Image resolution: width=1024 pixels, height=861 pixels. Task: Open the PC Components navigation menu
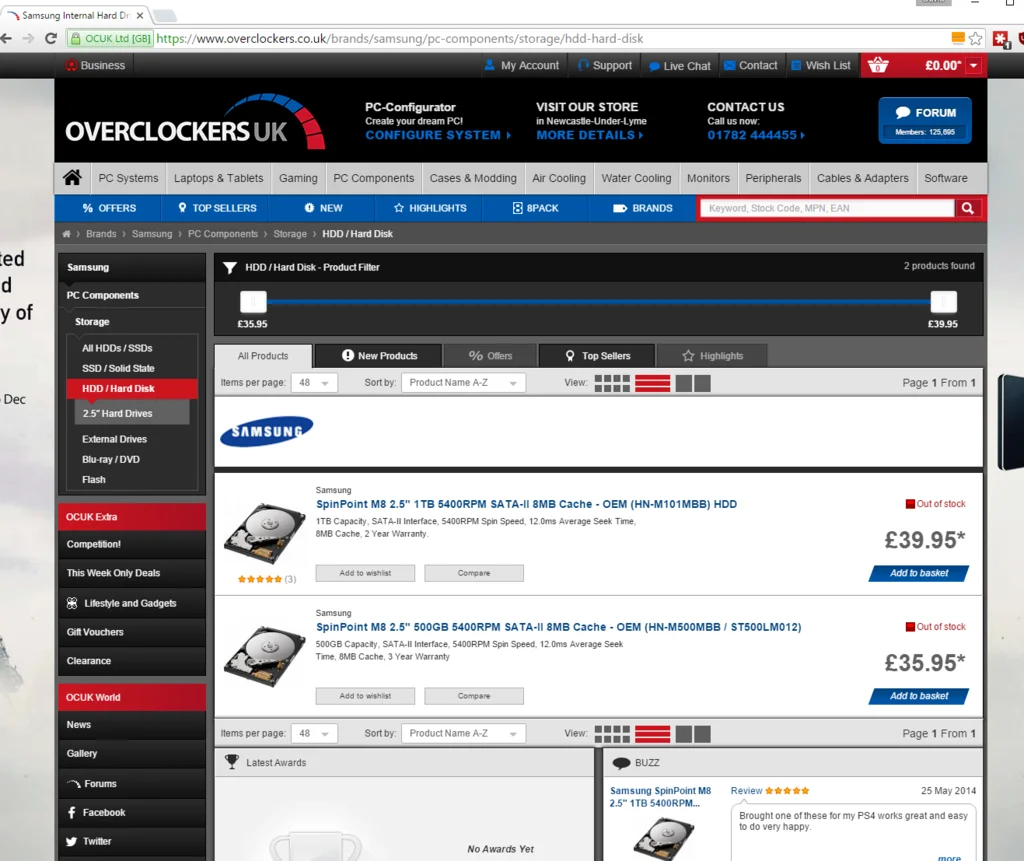[374, 178]
